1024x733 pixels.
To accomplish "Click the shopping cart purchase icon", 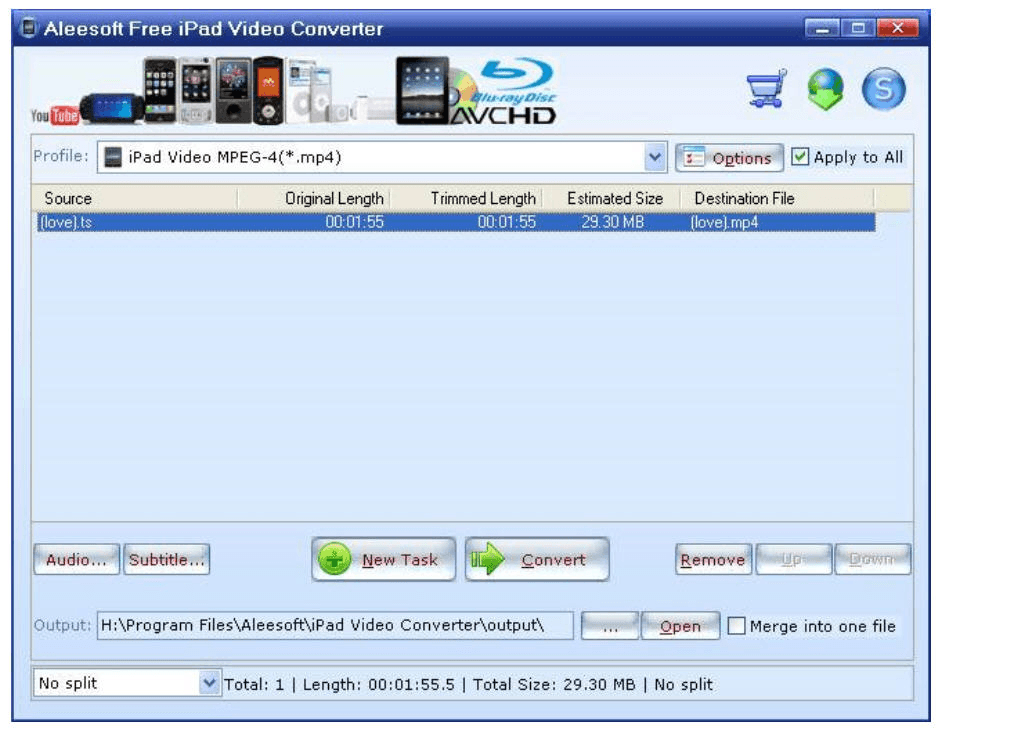I will click(766, 90).
